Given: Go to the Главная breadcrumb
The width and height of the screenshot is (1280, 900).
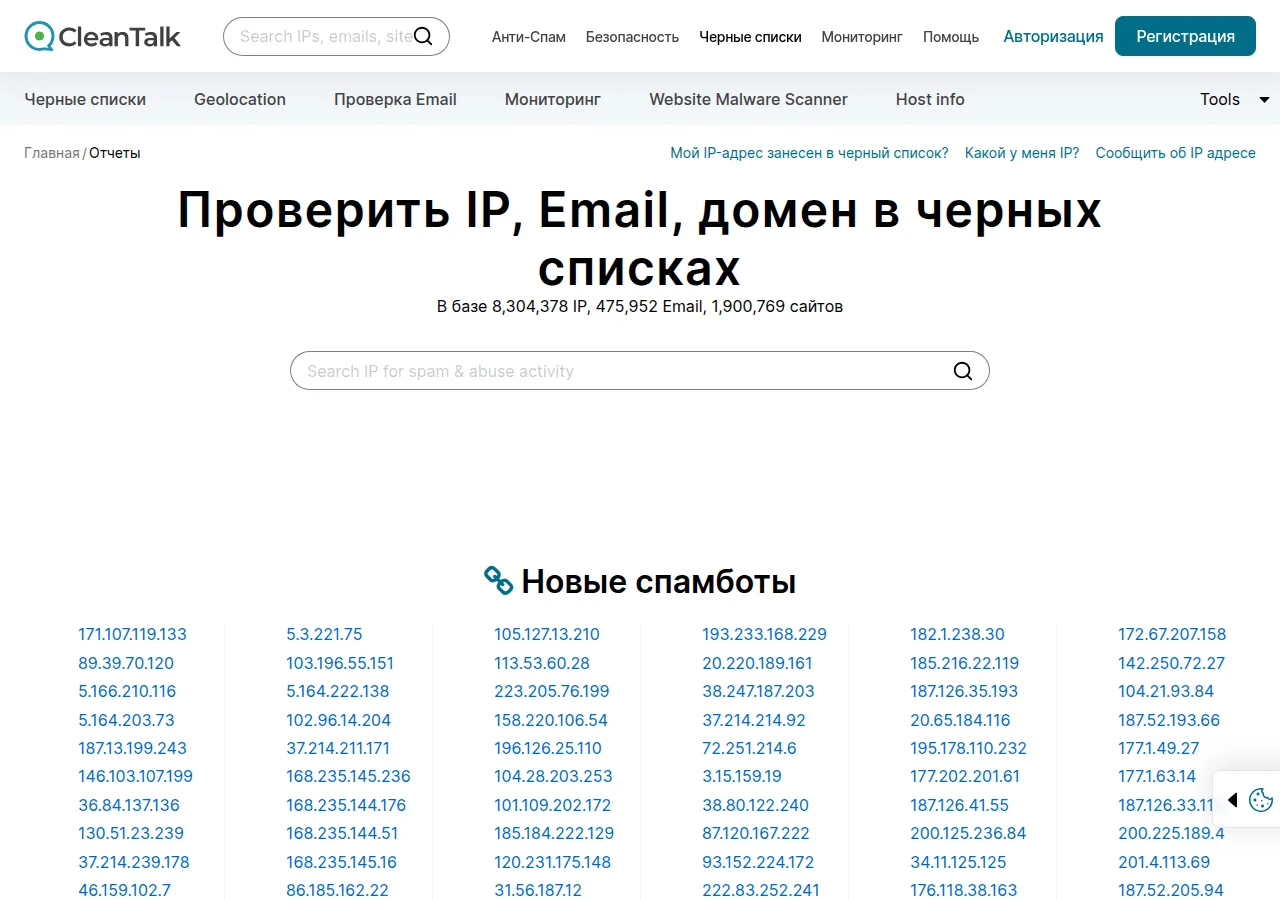Looking at the screenshot, I should tap(52, 153).
